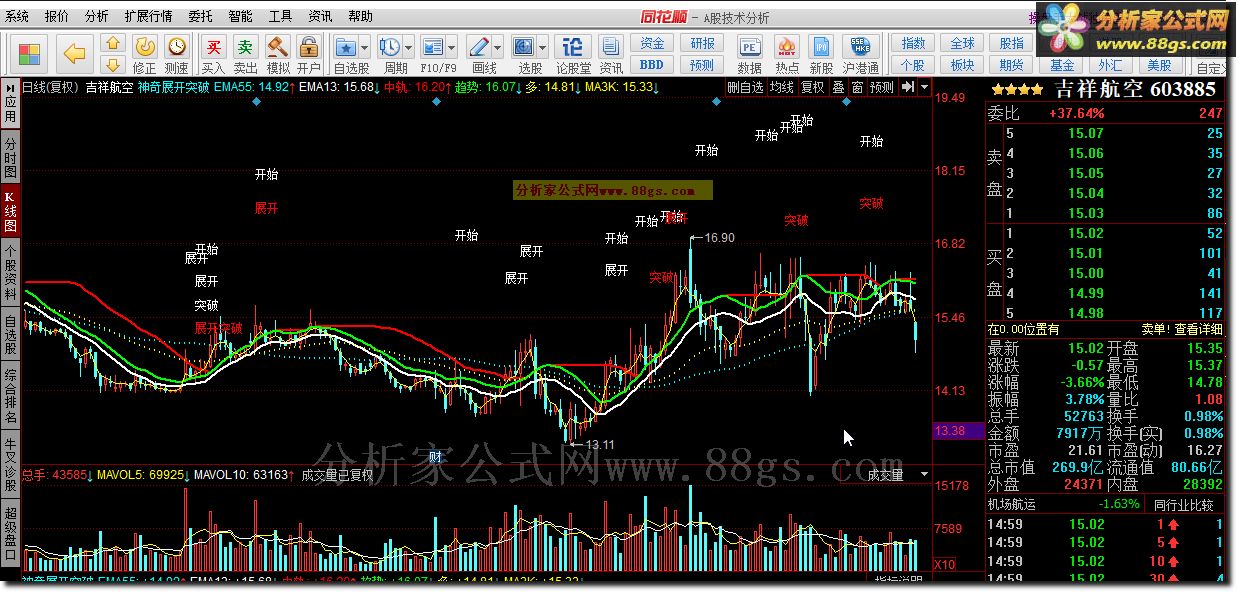Expand the F10/F9 dropdown arrow
Viewport: 1238px width, 592px height.
(452, 47)
